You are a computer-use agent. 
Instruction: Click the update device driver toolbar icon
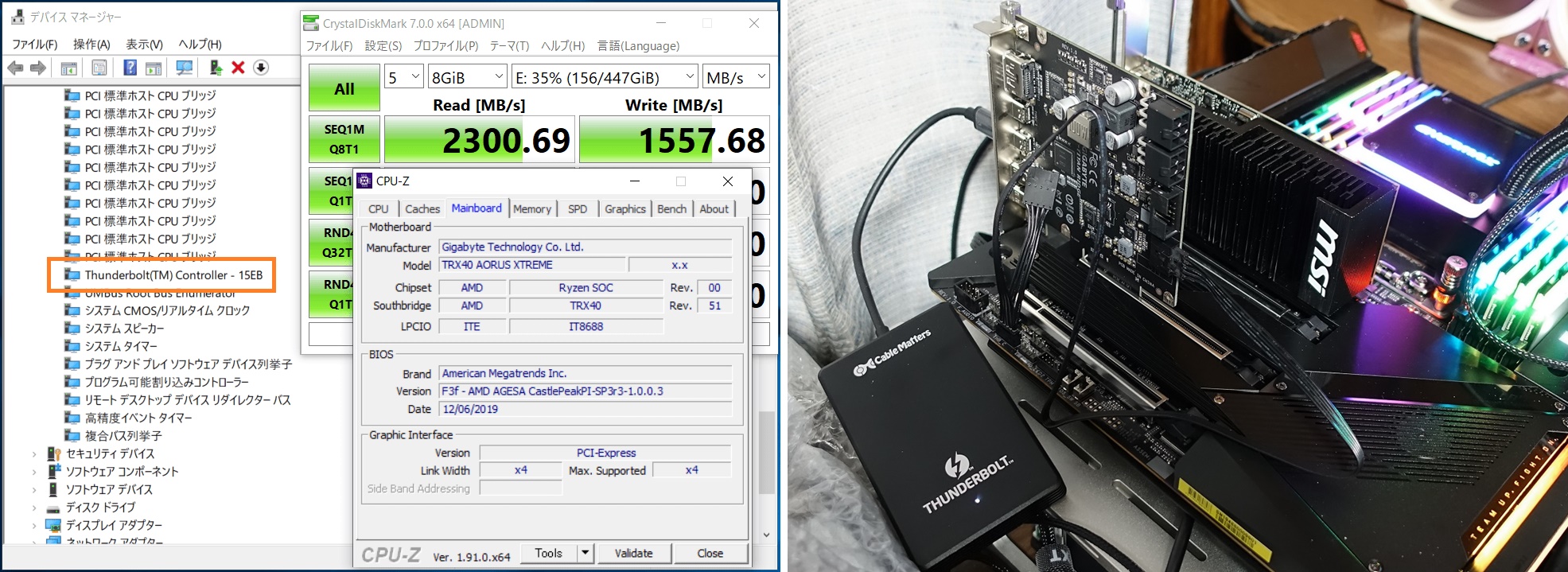[x=215, y=68]
